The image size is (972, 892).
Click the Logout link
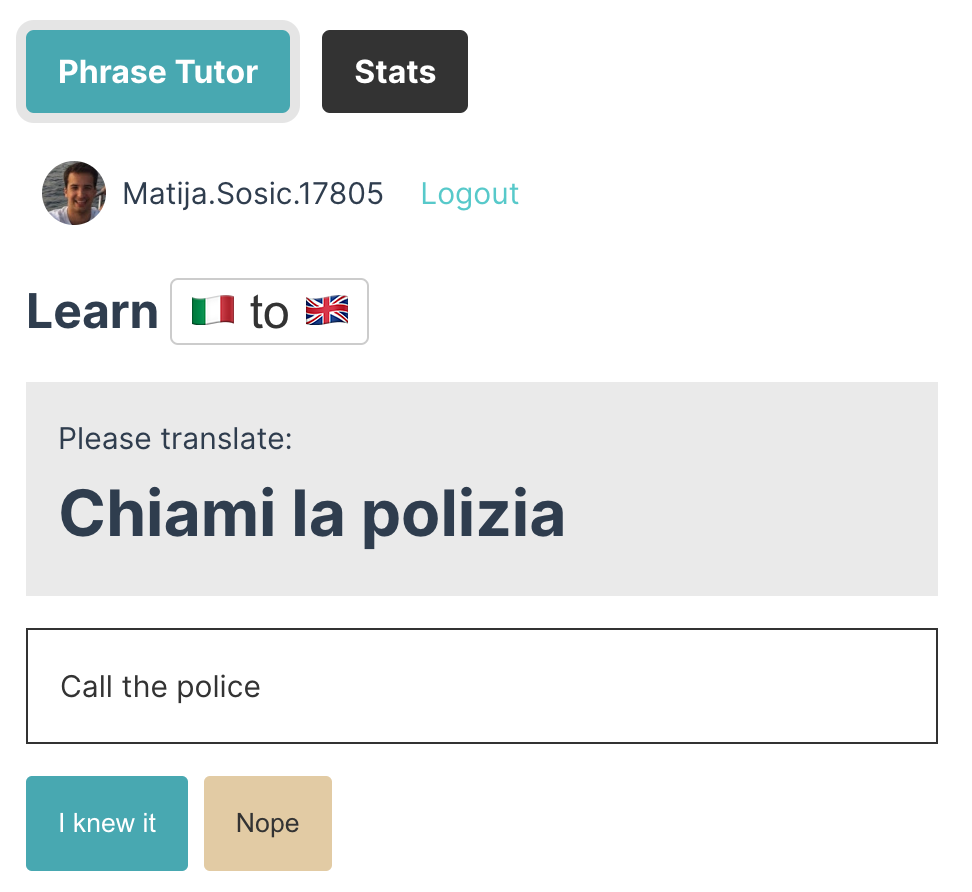470,194
